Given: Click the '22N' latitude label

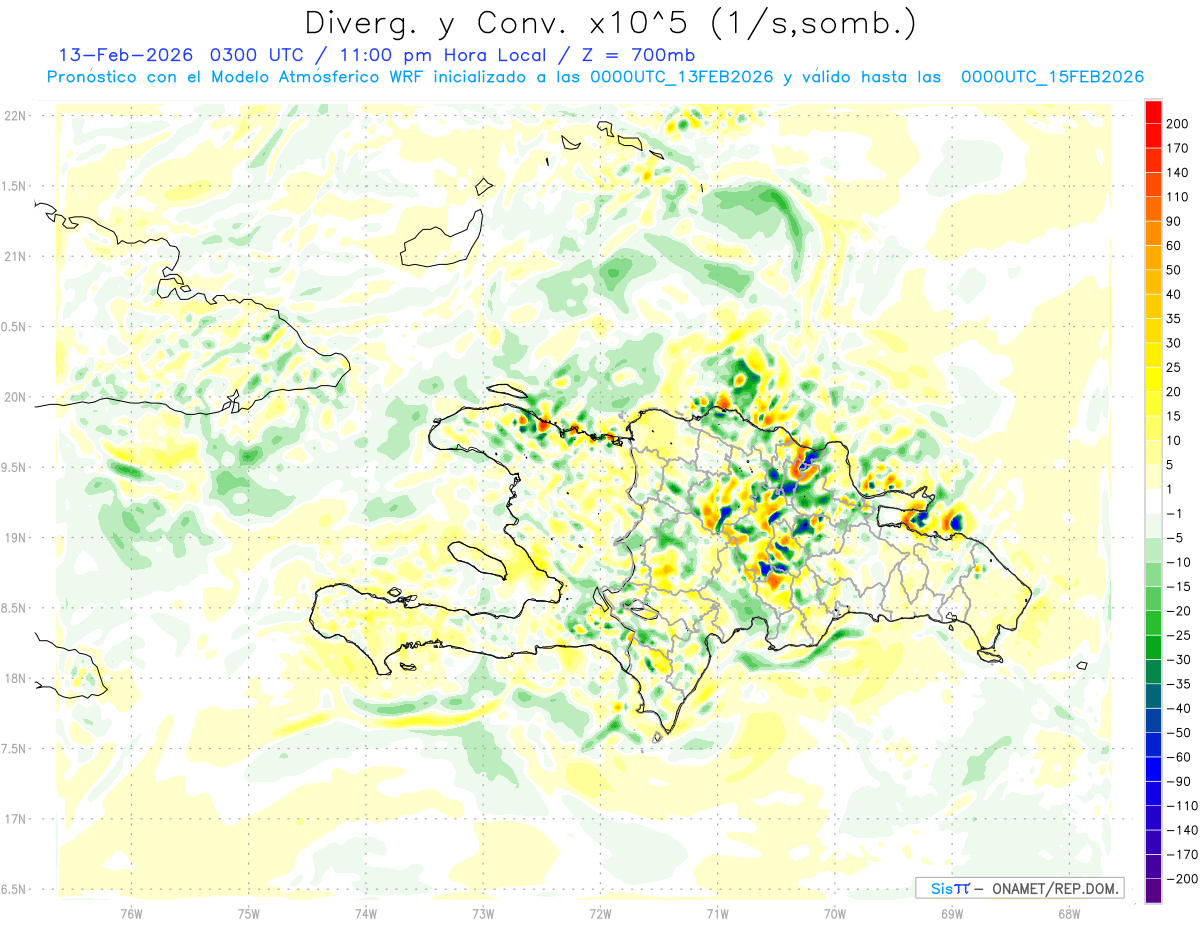Looking at the screenshot, I should coord(17,116).
